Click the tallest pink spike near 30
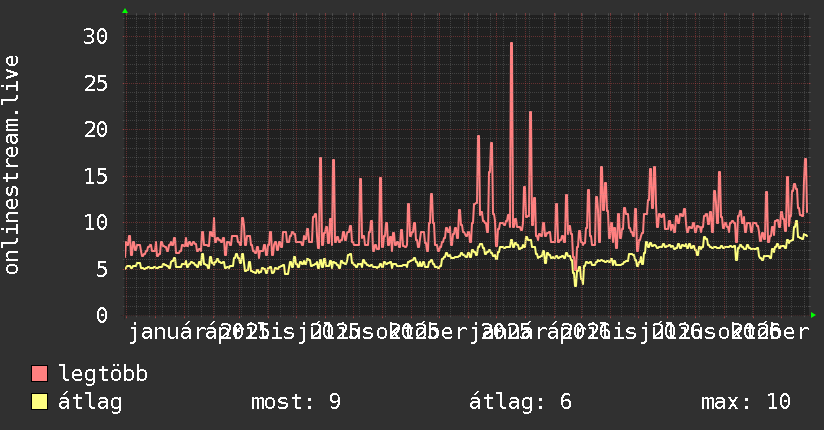Screen dimensions: 824x430 pyautogui.click(x=511, y=44)
